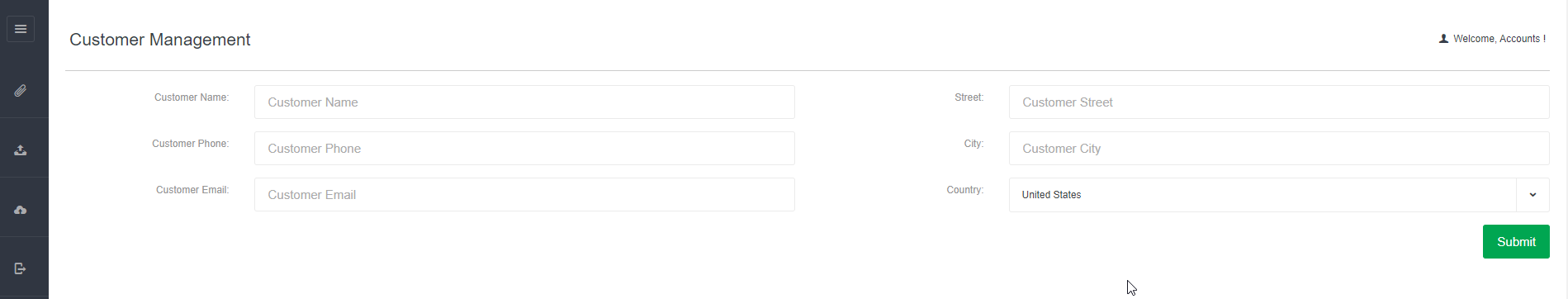The height and width of the screenshot is (299, 1568).
Task: Click the Customer Street input box
Action: (1279, 102)
